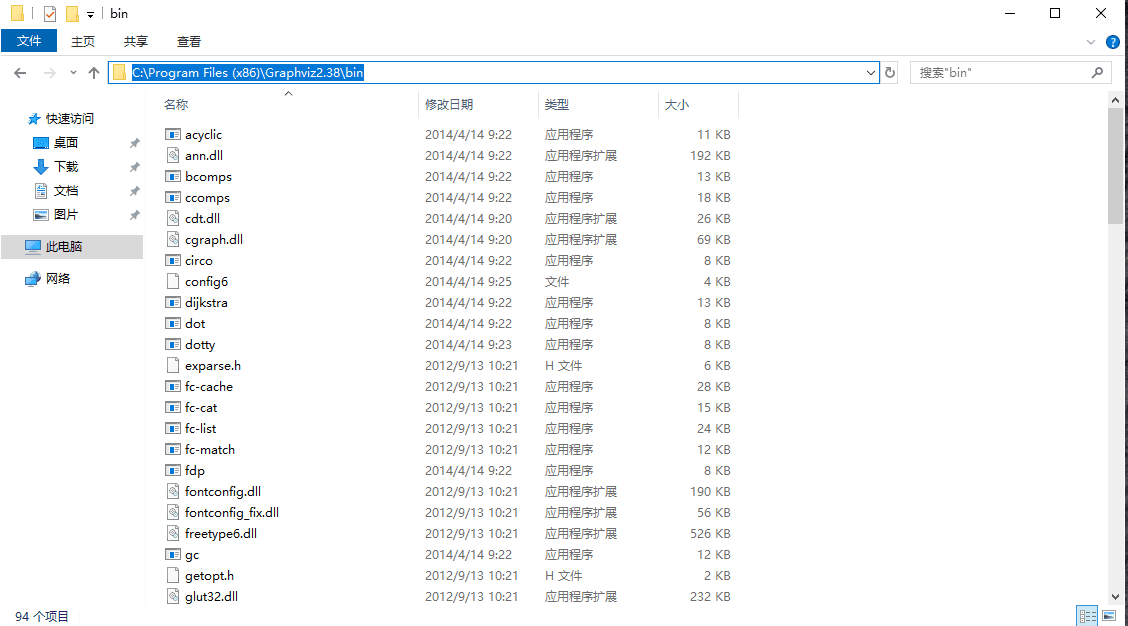Select the fc-cat file name
This screenshot has height=626, width=1128.
[201, 408]
